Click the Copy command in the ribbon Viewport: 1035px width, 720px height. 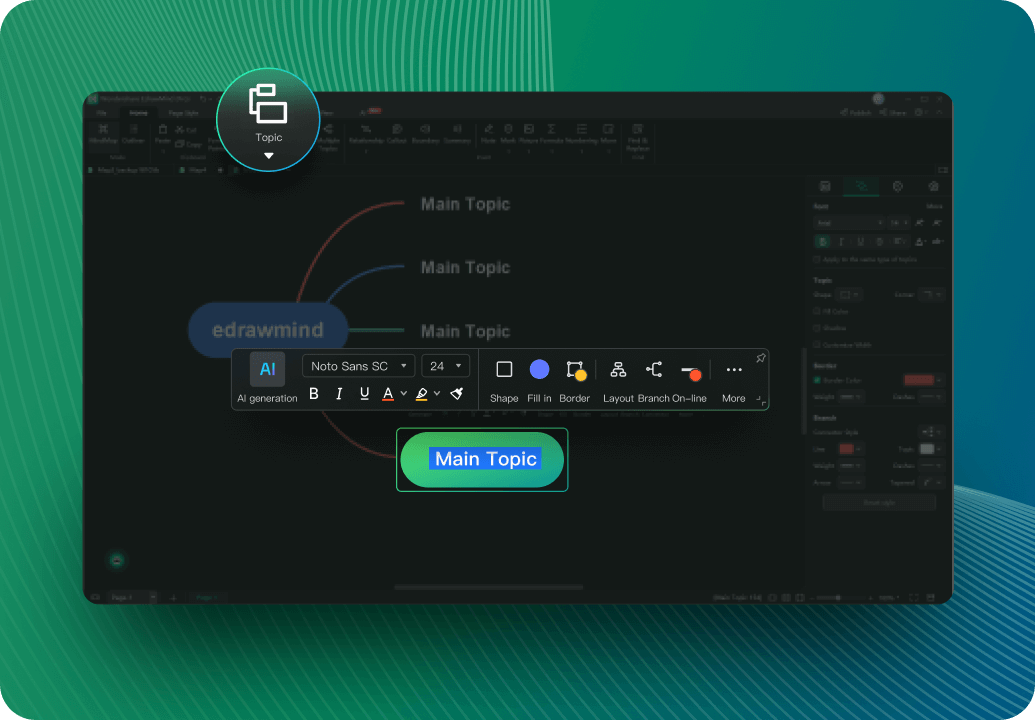click(188, 144)
